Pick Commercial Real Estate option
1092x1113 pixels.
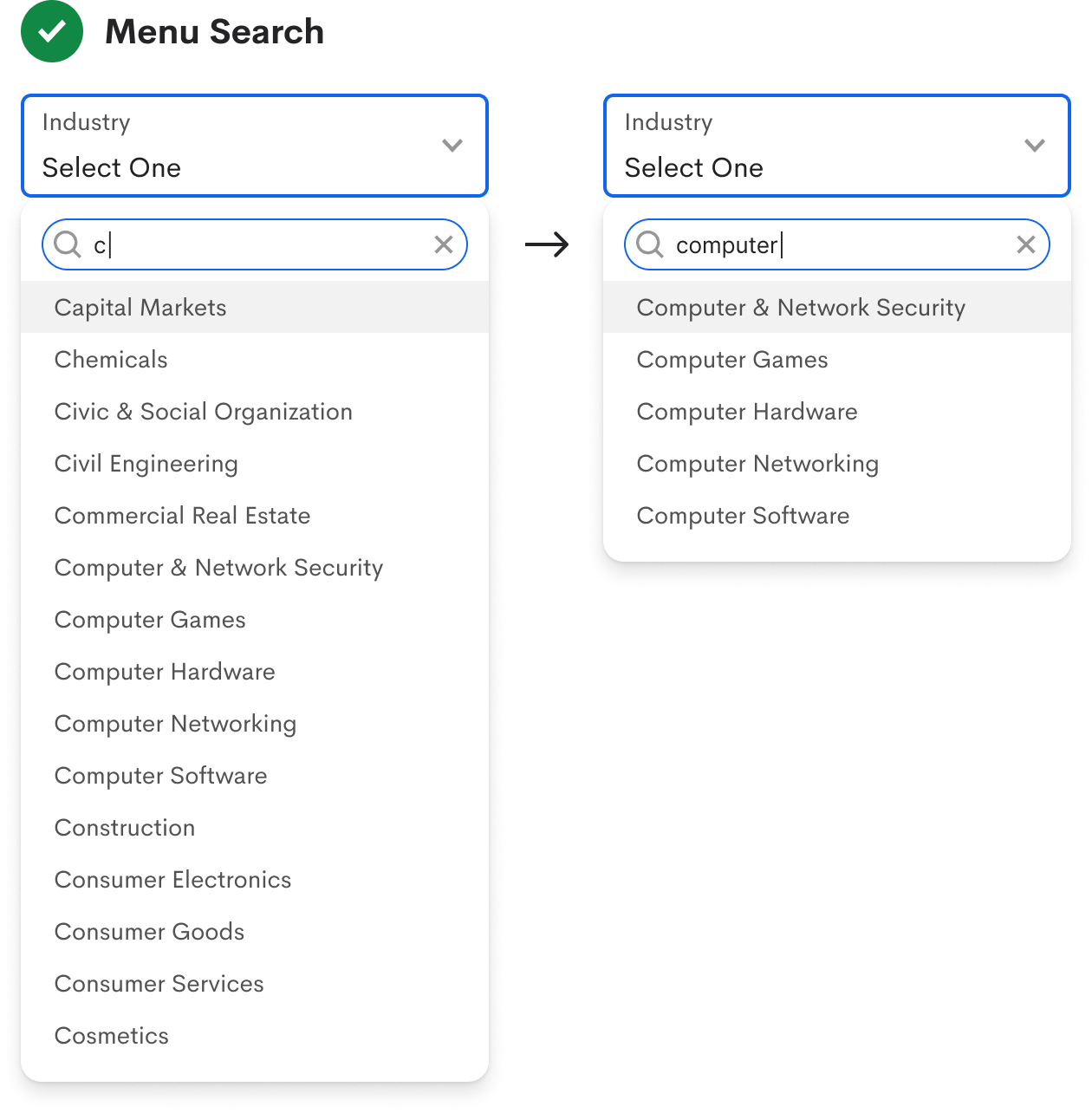click(182, 516)
